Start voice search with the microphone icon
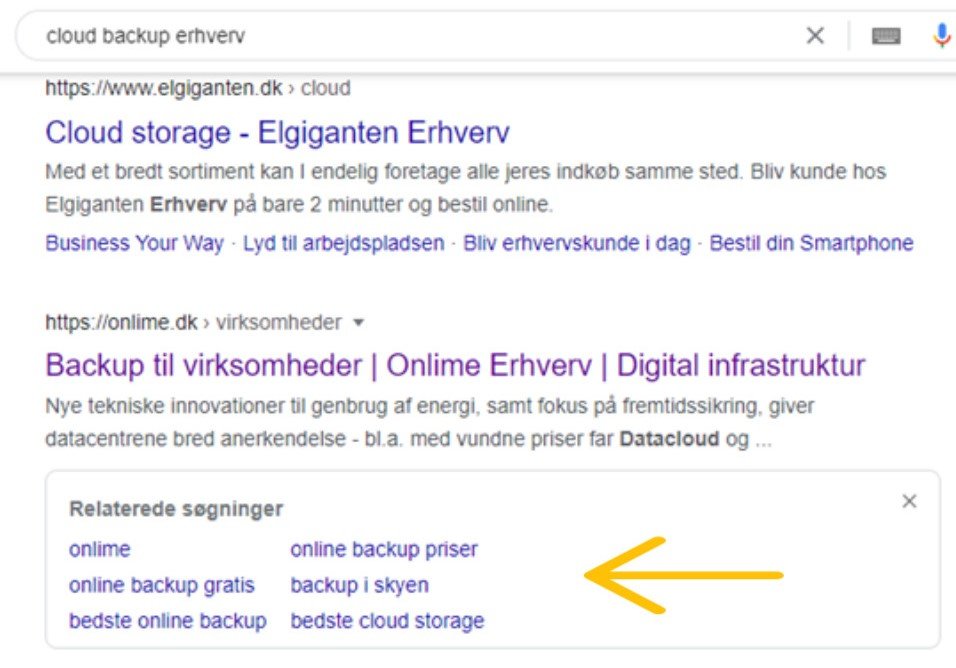956x668 pixels. [941, 36]
